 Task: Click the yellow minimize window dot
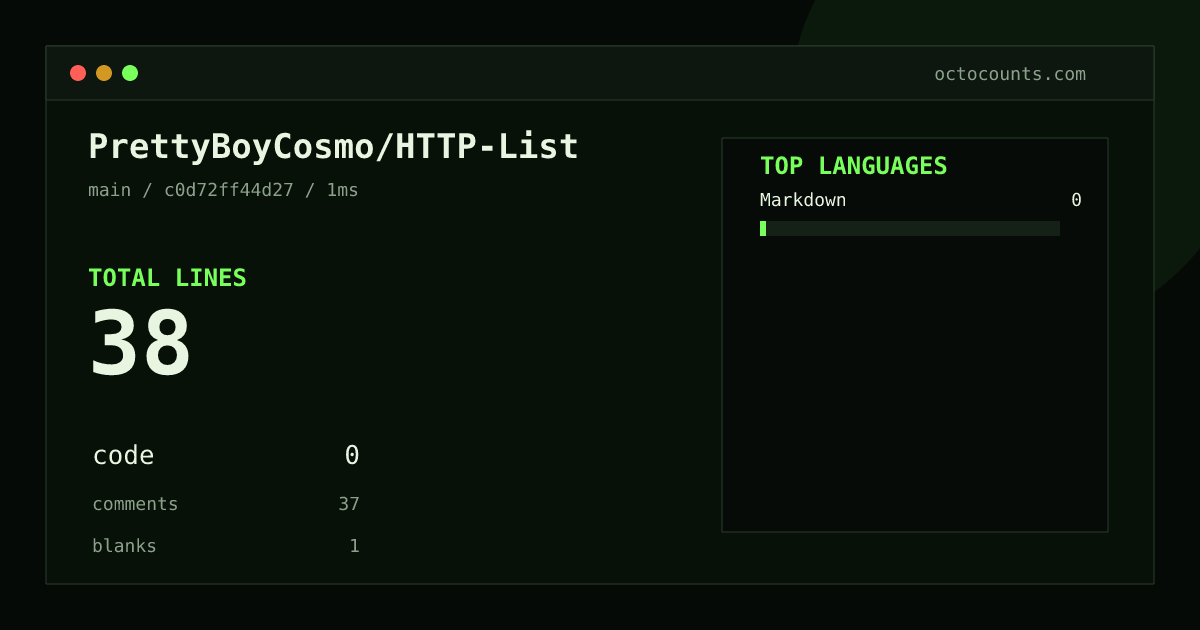(104, 73)
